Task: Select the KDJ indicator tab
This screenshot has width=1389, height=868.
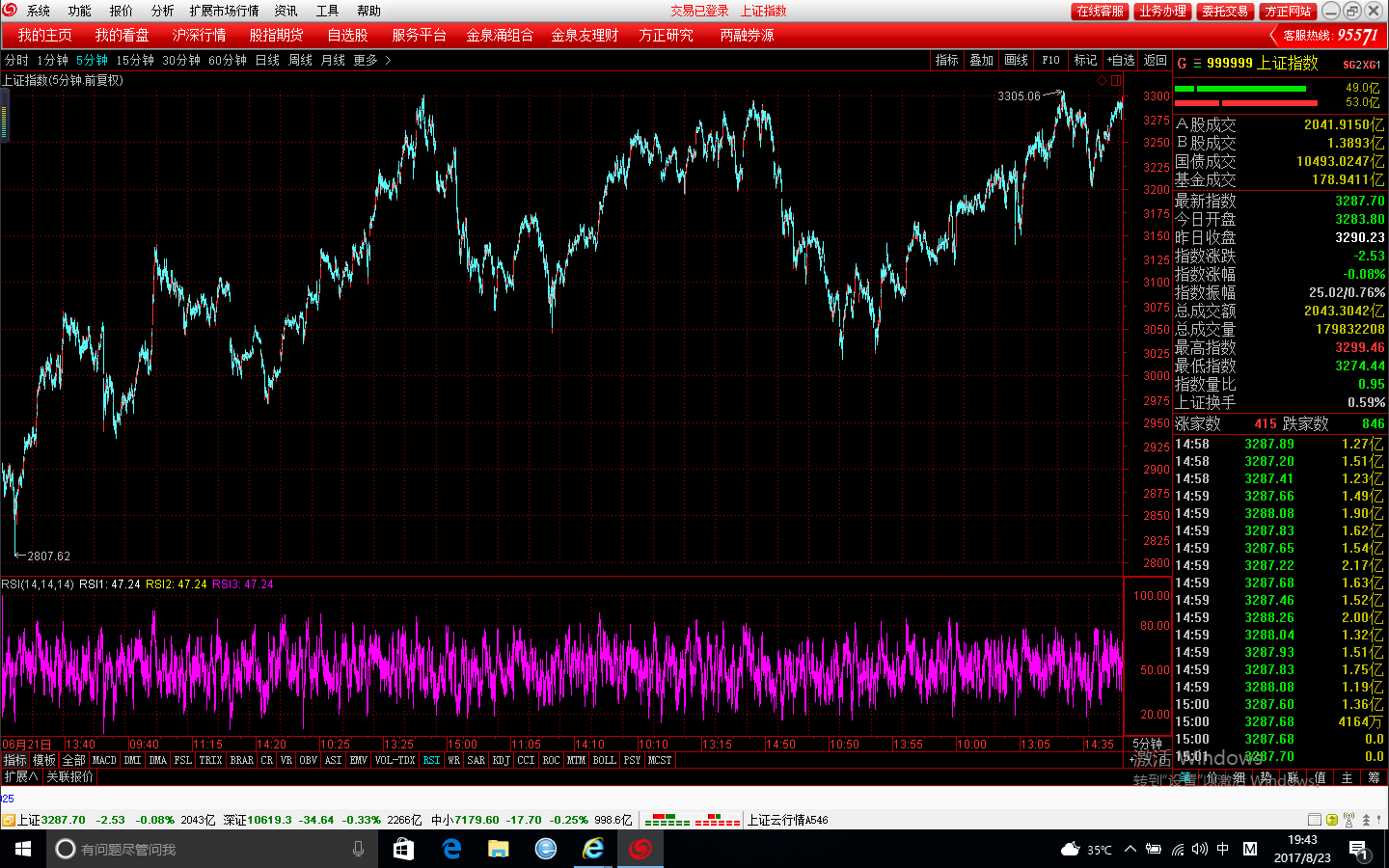Action: [501, 760]
